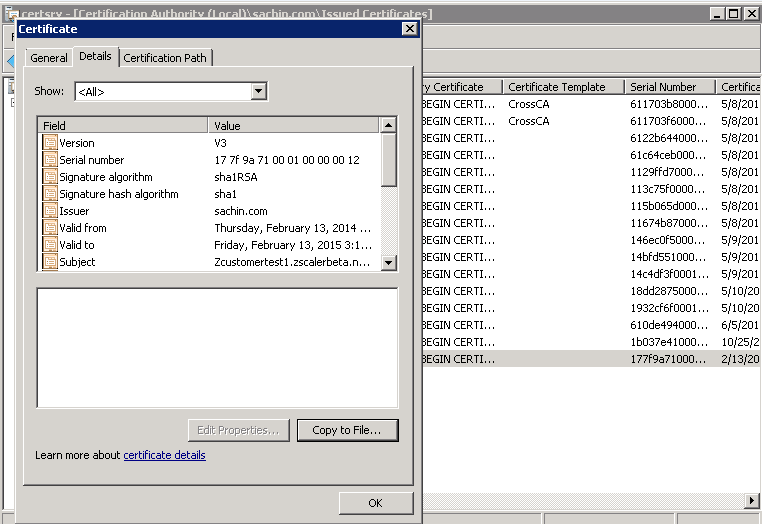Image resolution: width=762 pixels, height=524 pixels.
Task: Select the Valid from field icon
Action: point(50,228)
